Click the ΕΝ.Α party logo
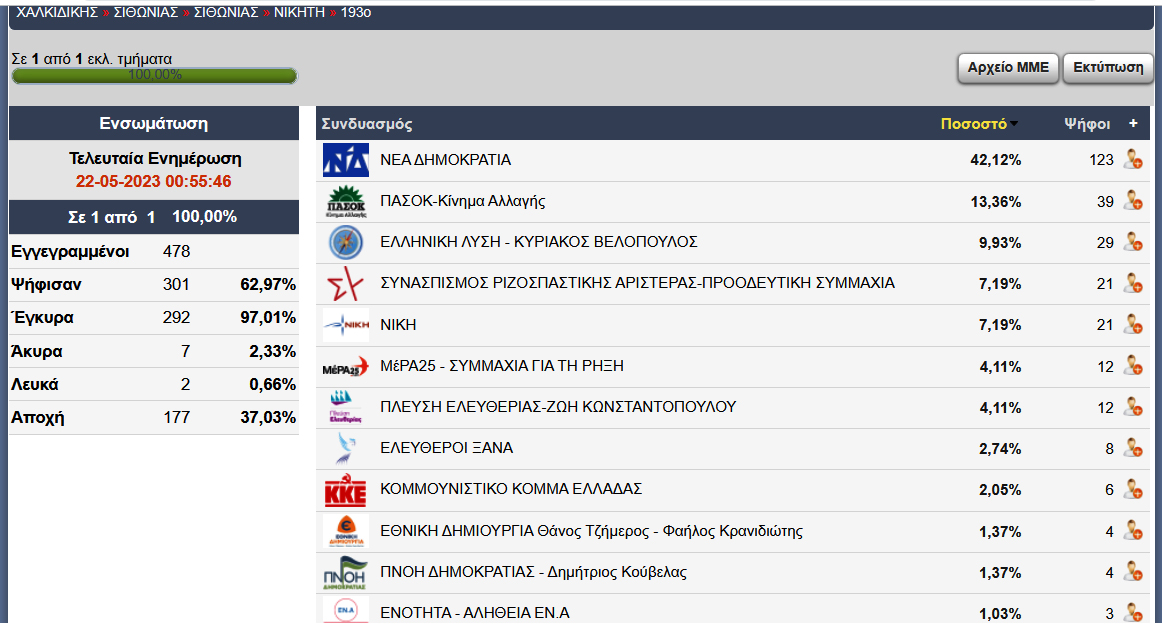The height and width of the screenshot is (626, 1162). click(x=345, y=611)
